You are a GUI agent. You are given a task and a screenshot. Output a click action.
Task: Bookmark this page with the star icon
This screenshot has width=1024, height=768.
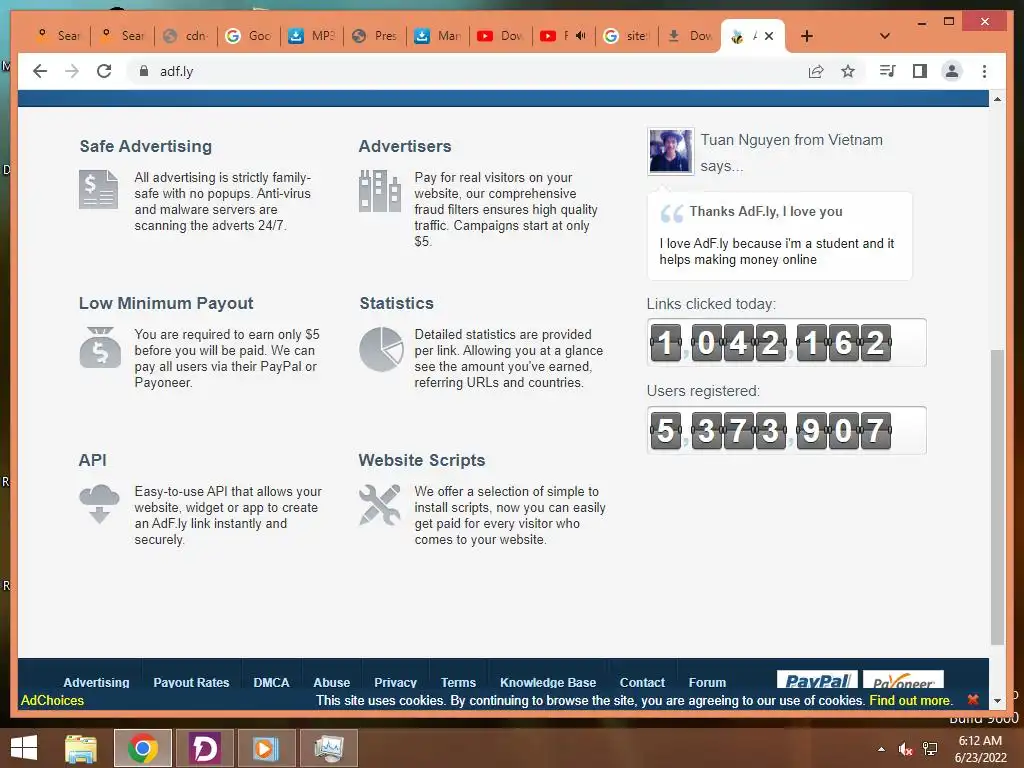[848, 71]
